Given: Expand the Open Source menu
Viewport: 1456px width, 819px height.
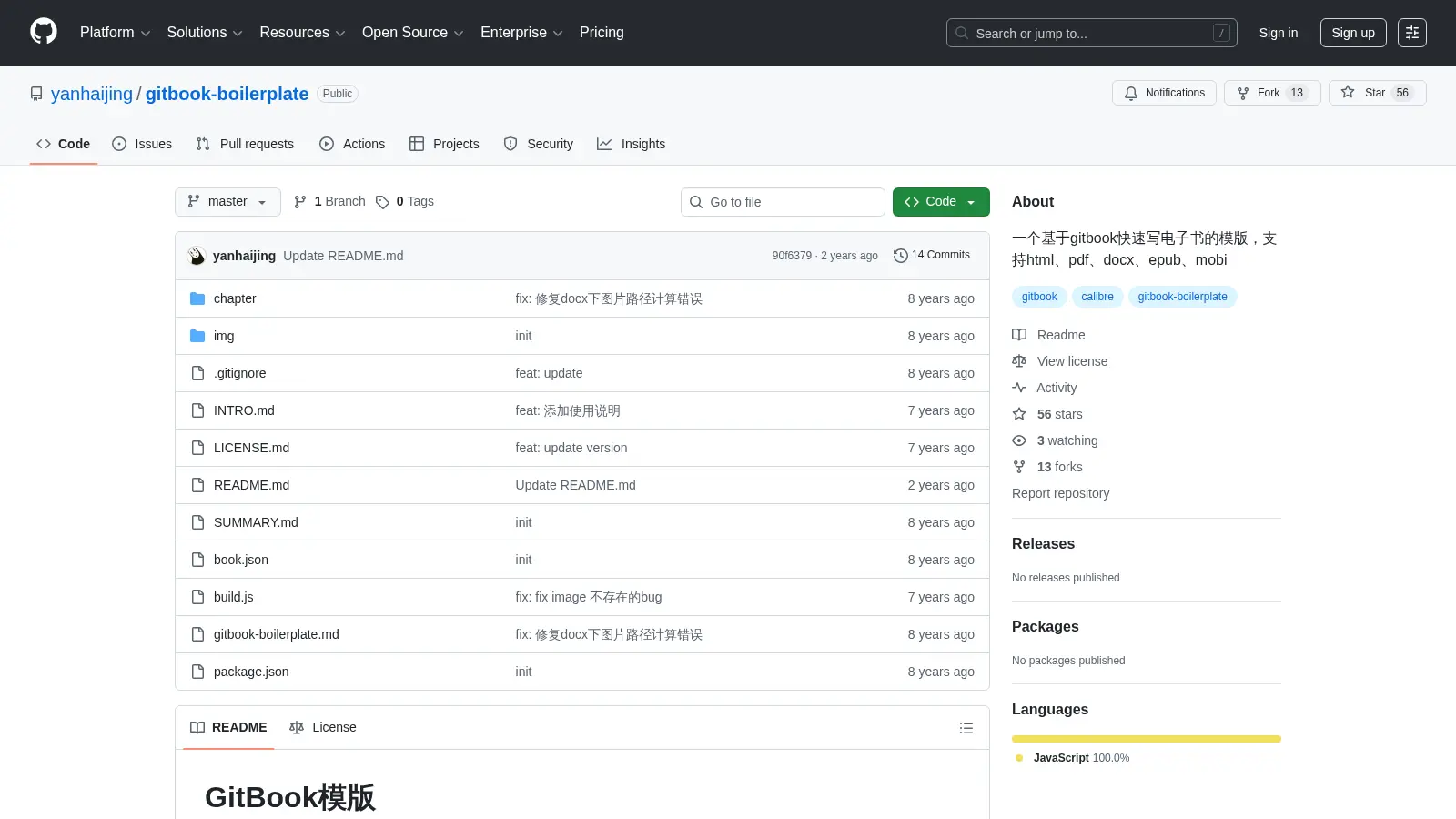Looking at the screenshot, I should (x=413, y=33).
